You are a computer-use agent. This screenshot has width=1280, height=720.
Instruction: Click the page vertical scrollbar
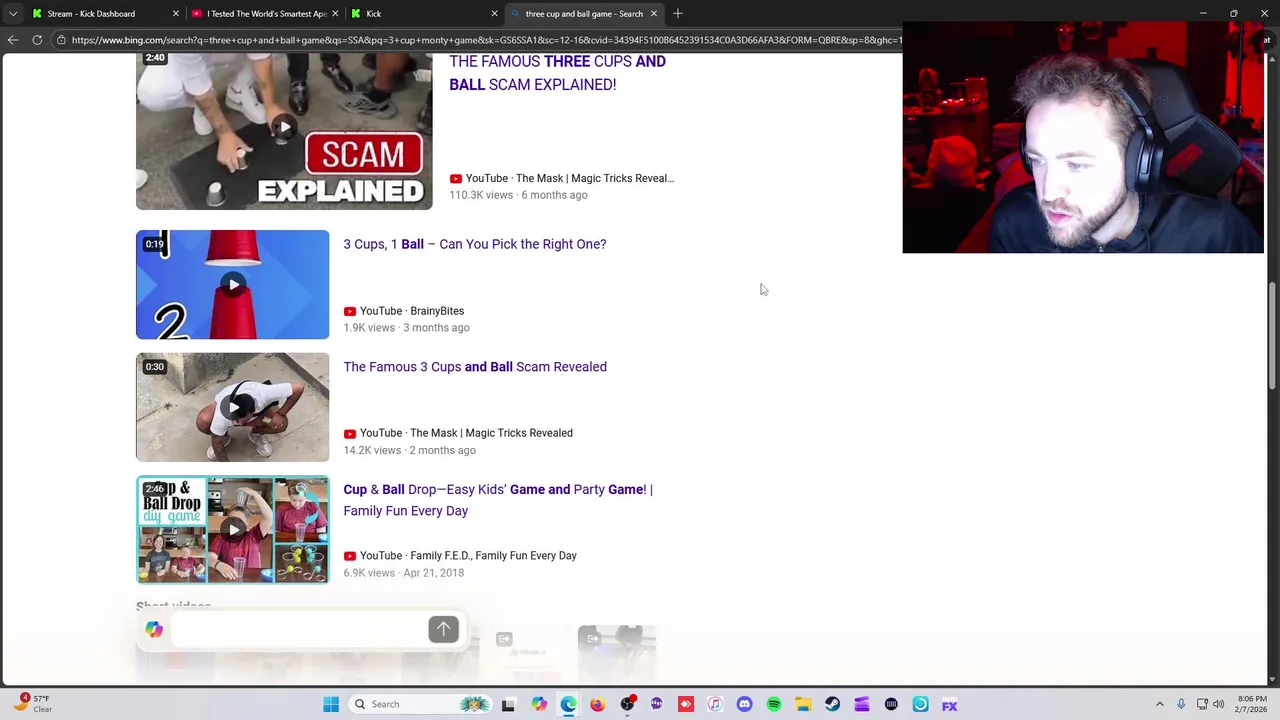click(1272, 335)
